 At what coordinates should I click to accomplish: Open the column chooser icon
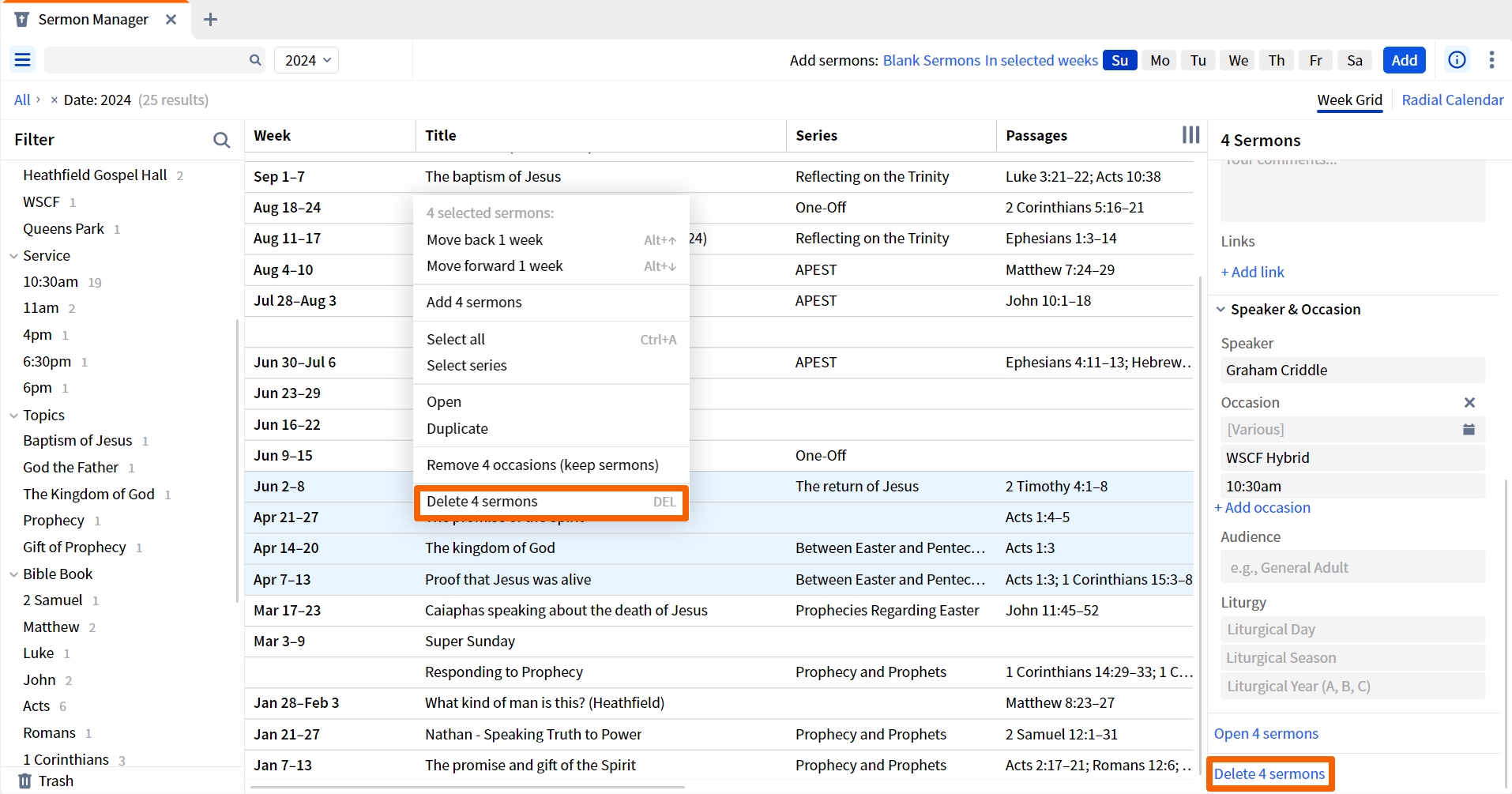[1190, 135]
